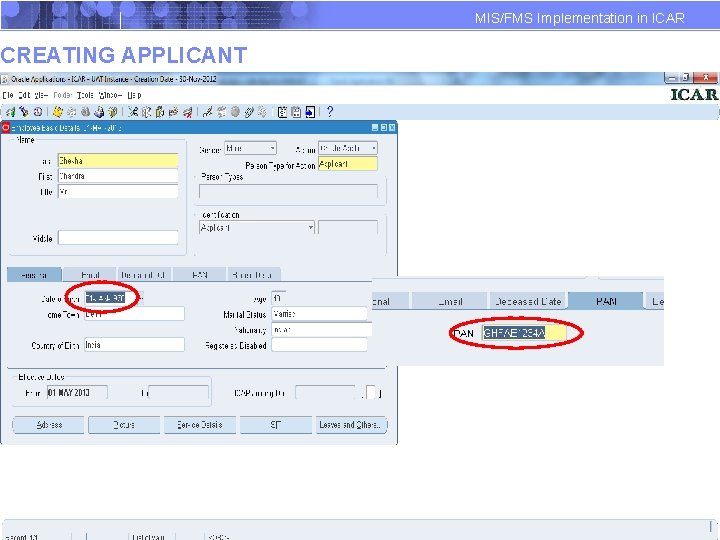Click the Country of Birth field showing India
Viewport: 720px width, 540px height.
(135, 345)
